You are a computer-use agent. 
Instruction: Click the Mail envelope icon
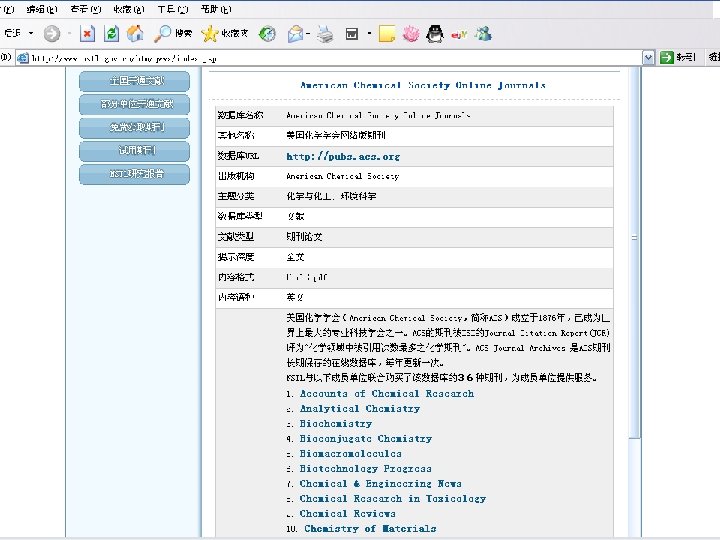(x=295, y=34)
